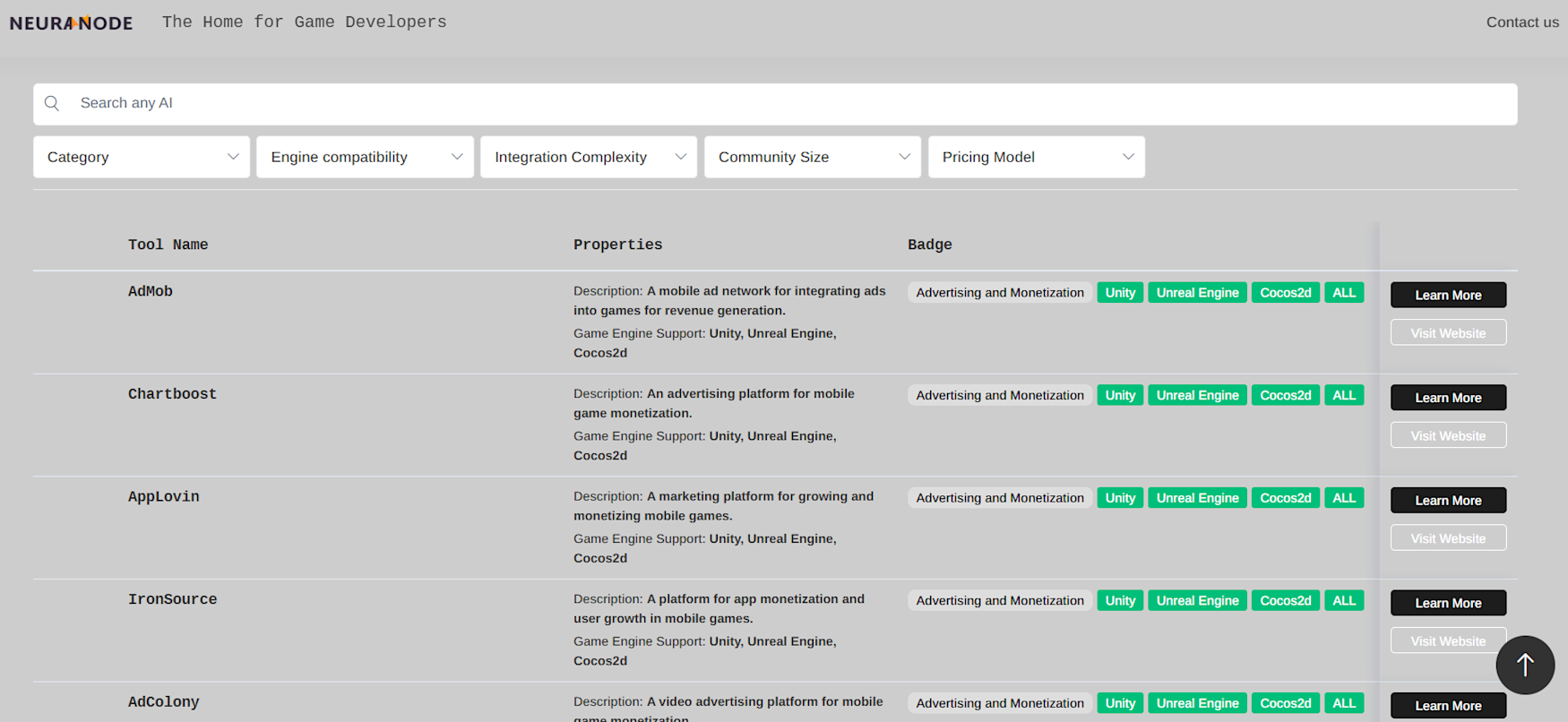Select the AdColony tool name
Viewport: 1568px width, 722px height.
(x=164, y=702)
